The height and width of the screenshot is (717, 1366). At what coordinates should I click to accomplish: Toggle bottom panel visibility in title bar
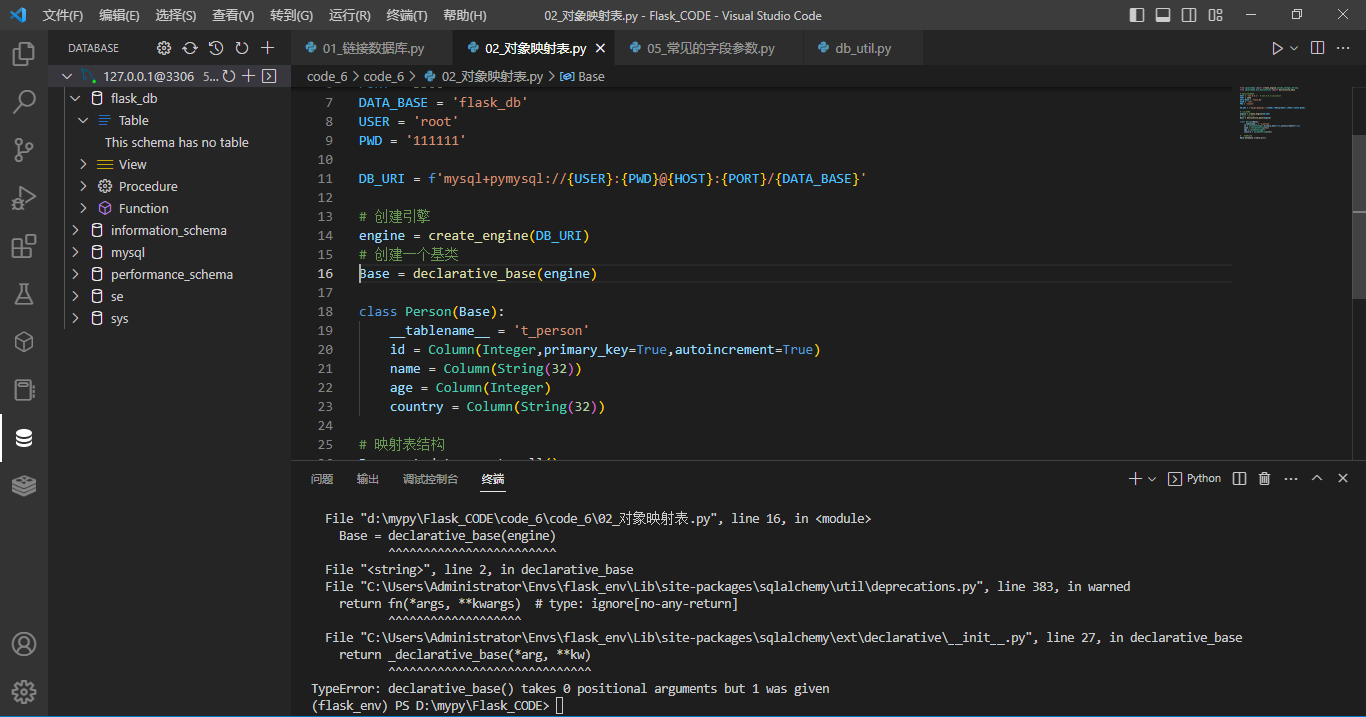click(x=1163, y=15)
